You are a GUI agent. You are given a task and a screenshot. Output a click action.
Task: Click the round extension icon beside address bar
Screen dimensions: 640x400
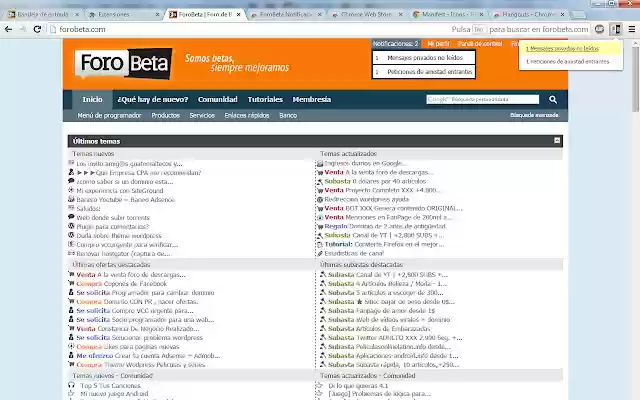(599, 29)
